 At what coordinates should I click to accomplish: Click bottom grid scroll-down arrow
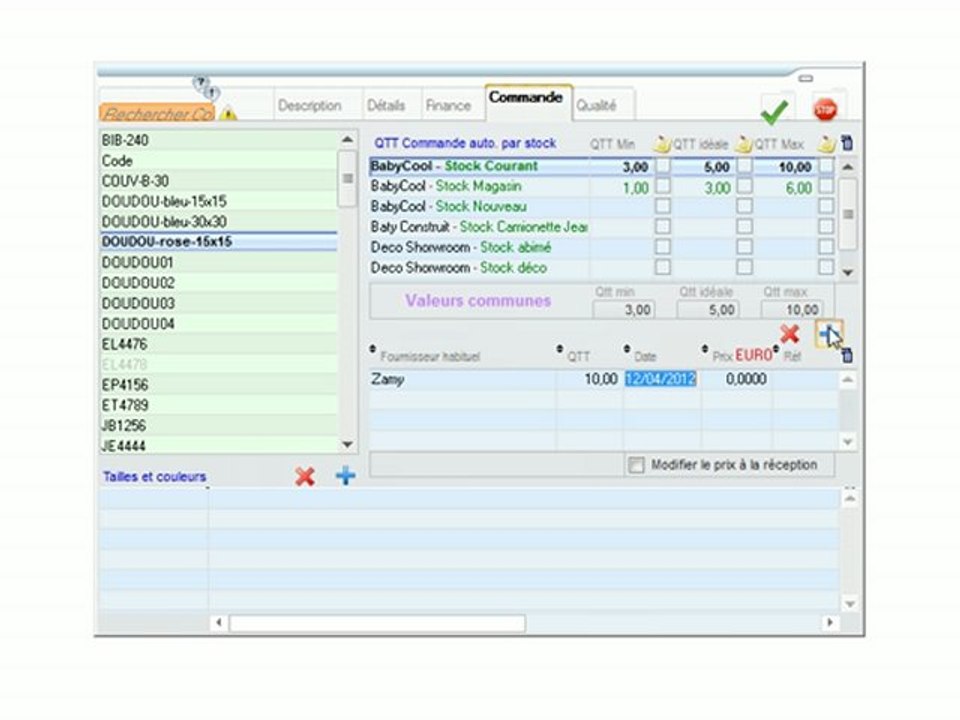(849, 604)
